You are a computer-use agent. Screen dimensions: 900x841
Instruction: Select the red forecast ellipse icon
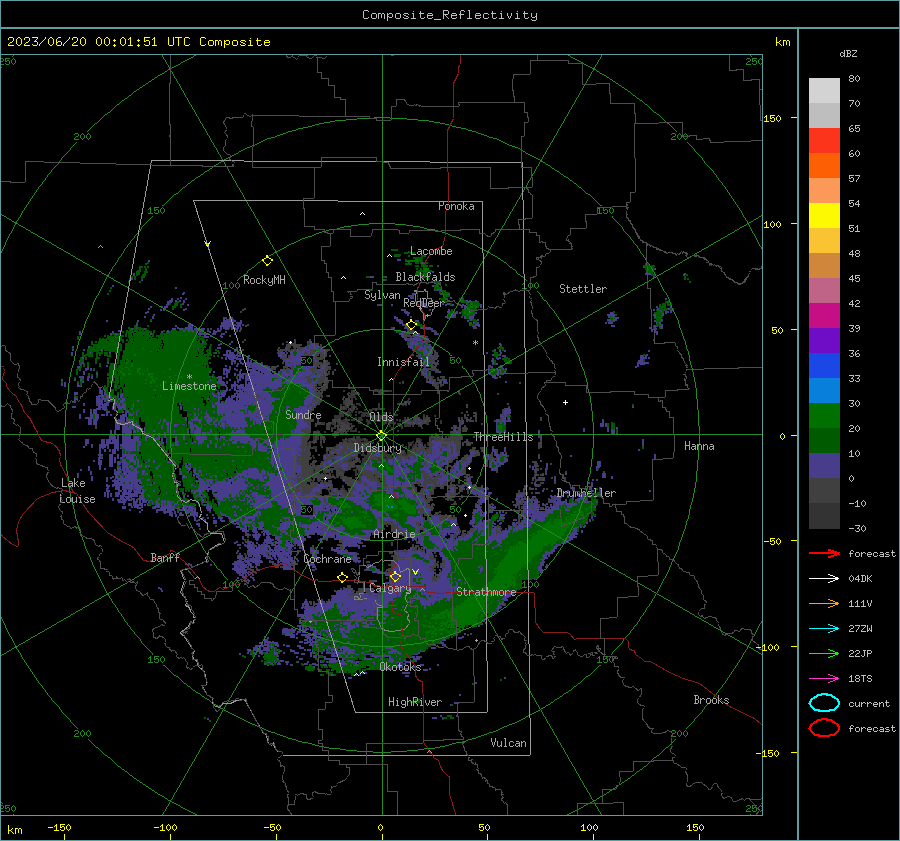coord(824,728)
